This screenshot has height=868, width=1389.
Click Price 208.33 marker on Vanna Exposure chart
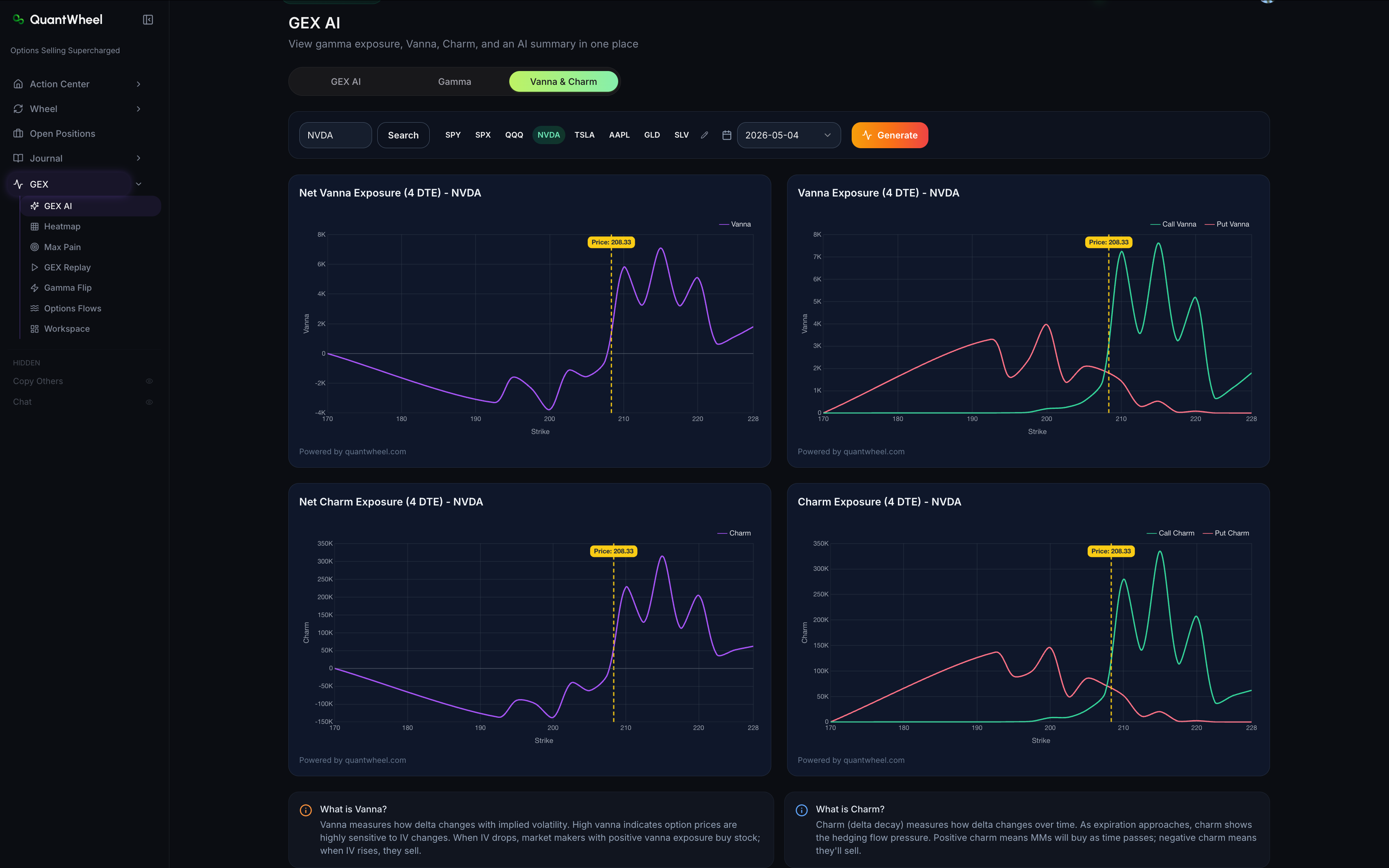[1109, 242]
